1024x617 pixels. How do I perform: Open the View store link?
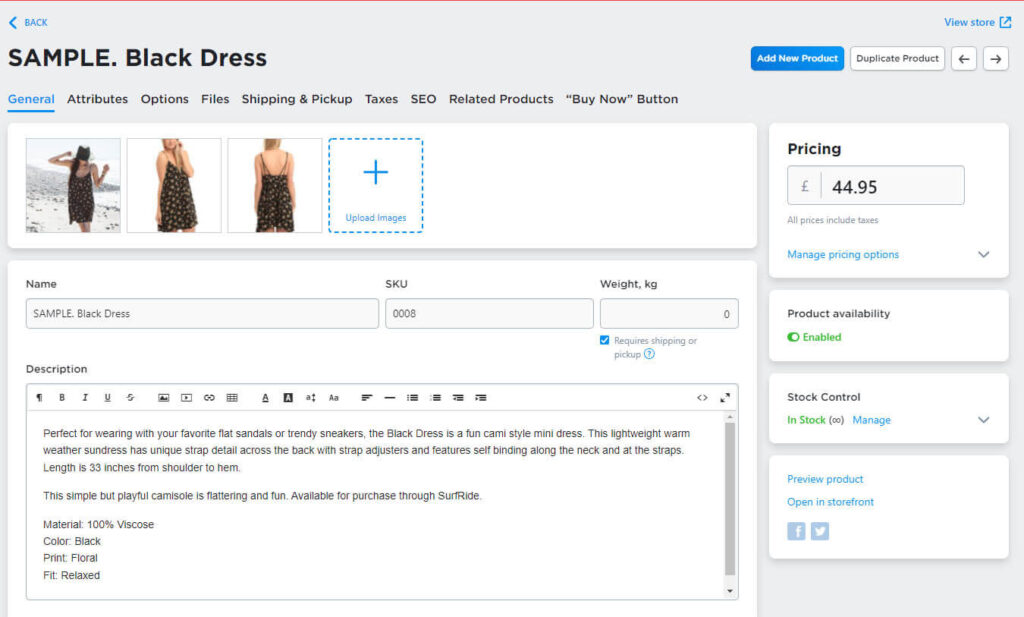pyautogui.click(x=978, y=22)
